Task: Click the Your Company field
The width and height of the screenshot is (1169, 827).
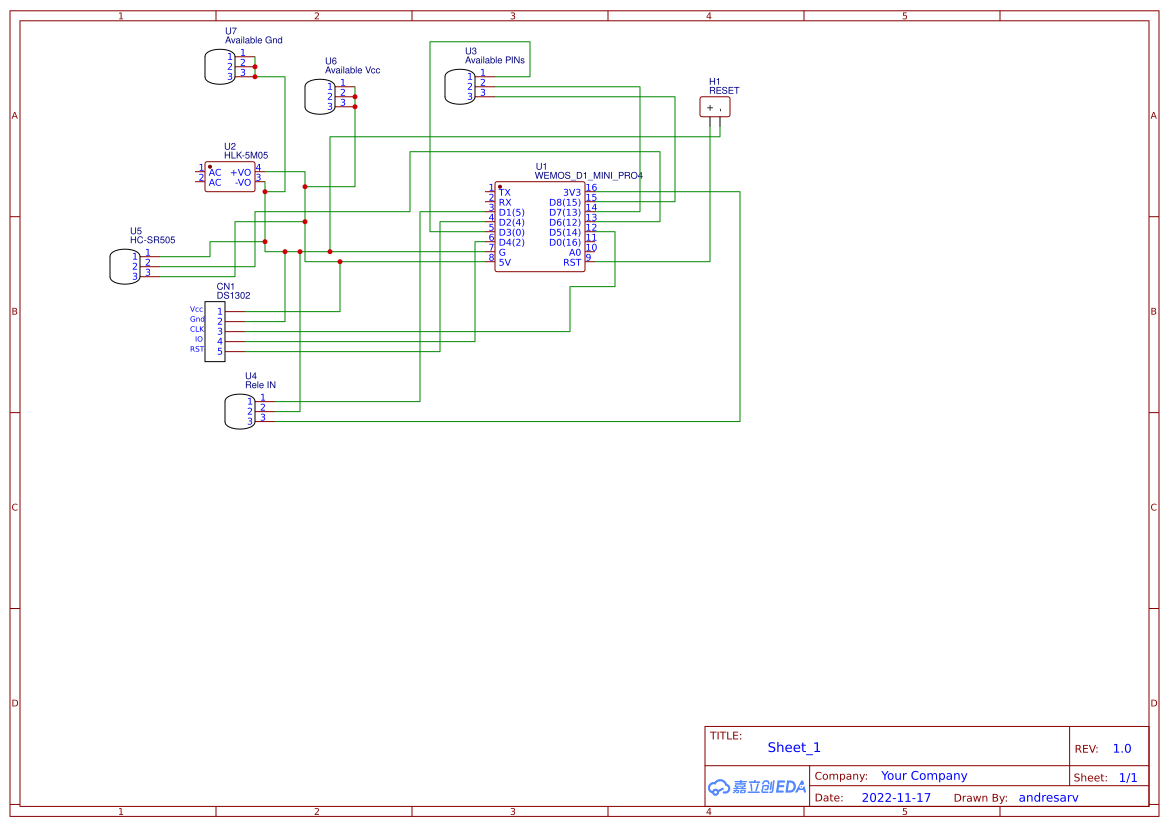Action: [x=924, y=775]
